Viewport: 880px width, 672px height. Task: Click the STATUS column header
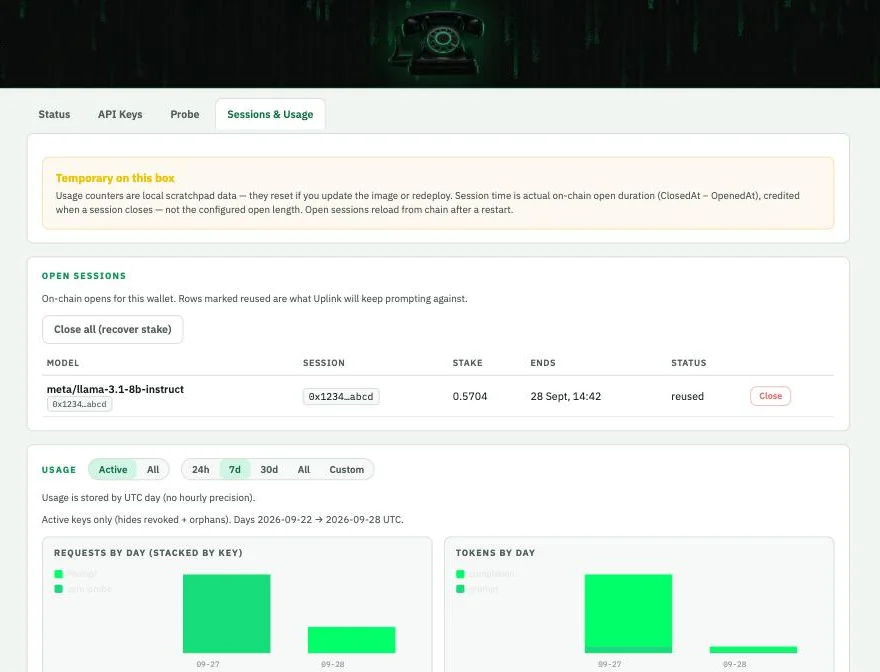(689, 363)
